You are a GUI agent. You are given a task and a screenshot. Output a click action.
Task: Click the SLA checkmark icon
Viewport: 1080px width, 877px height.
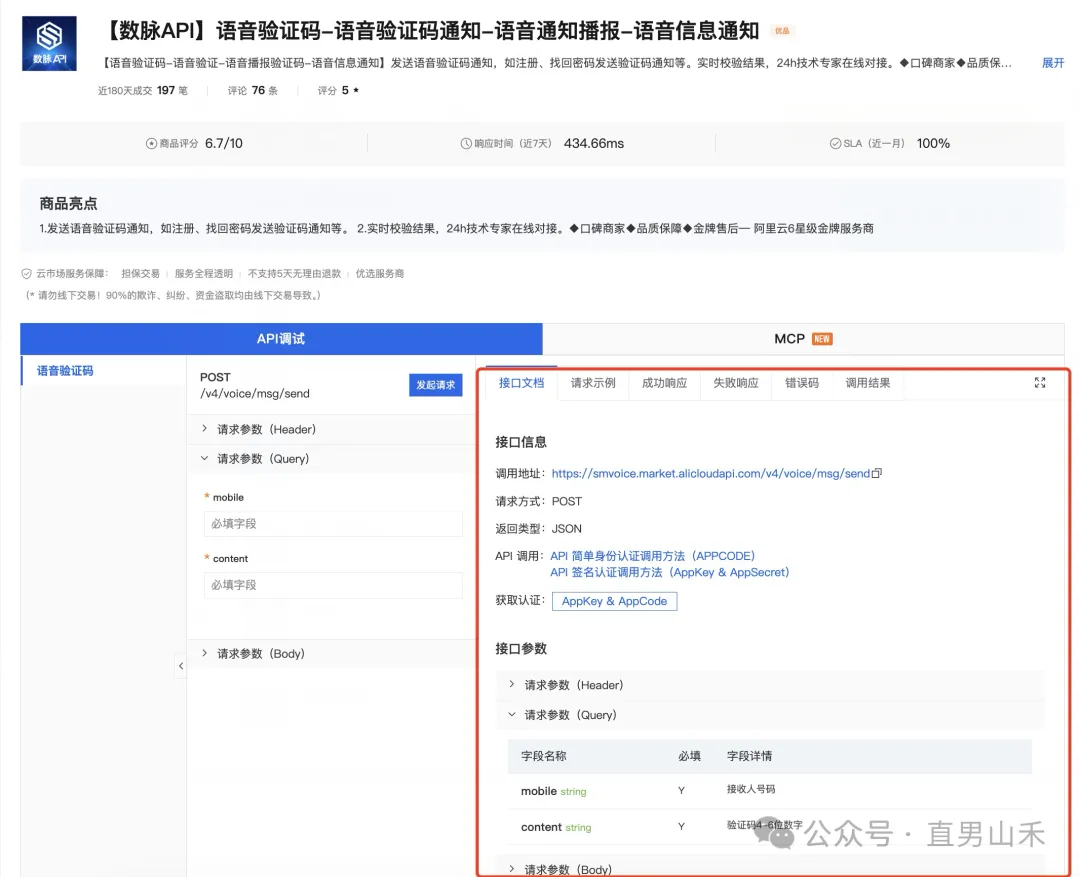(835, 143)
